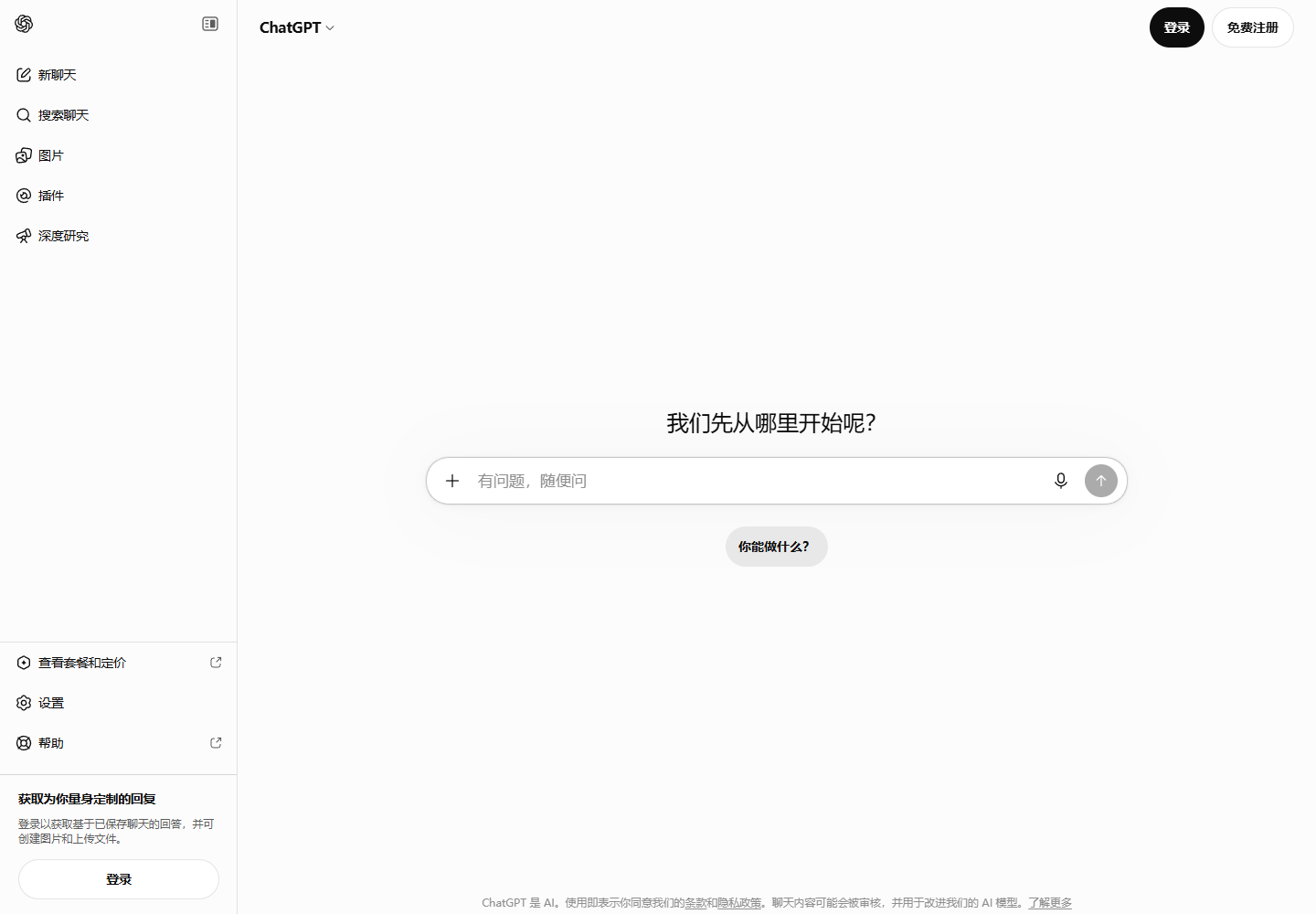Image resolution: width=1316 pixels, height=914 pixels.
Task: Open the 插件 section
Action: point(119,196)
